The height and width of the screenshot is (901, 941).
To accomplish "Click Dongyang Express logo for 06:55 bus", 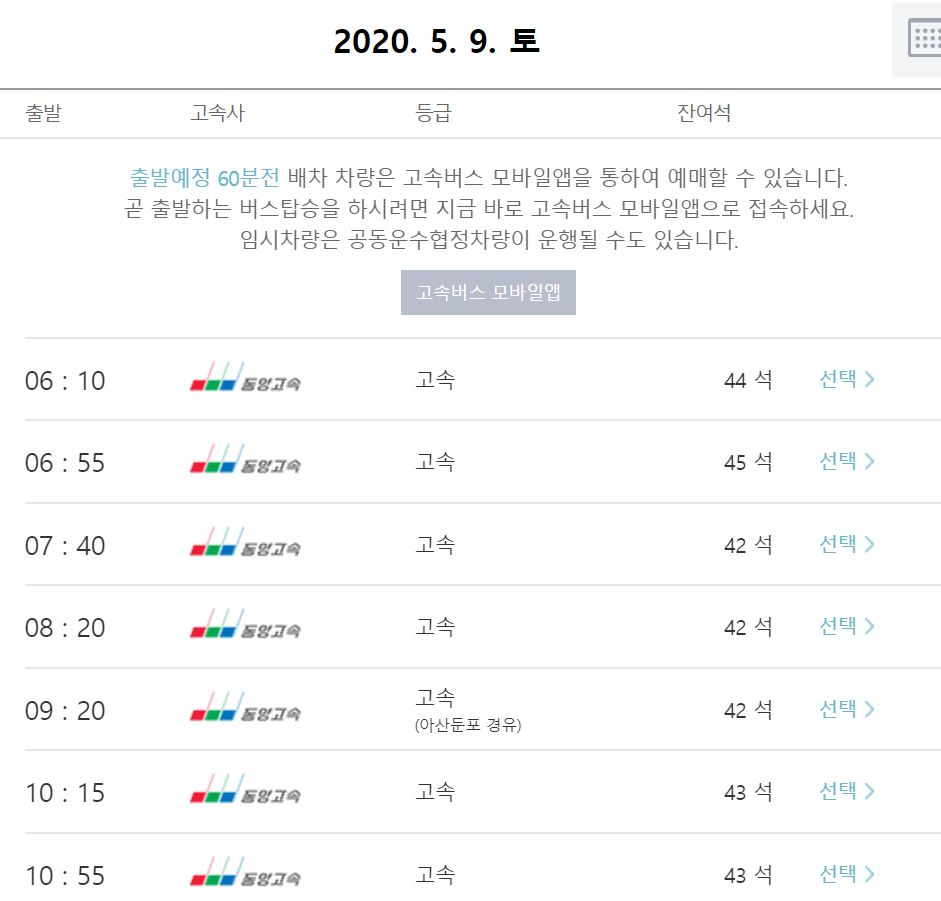I will click(245, 459).
